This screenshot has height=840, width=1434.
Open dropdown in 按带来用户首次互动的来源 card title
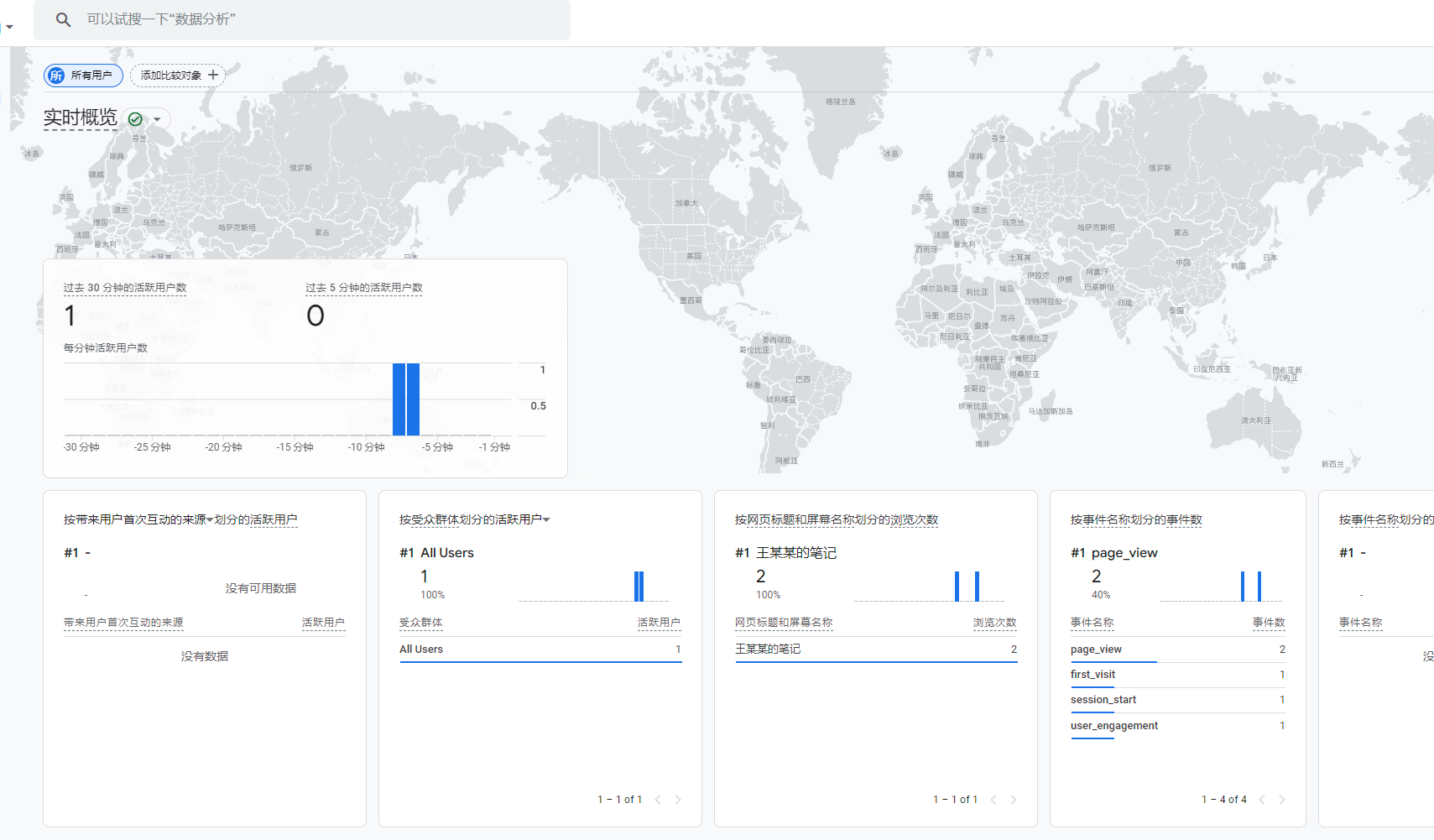[x=210, y=519]
